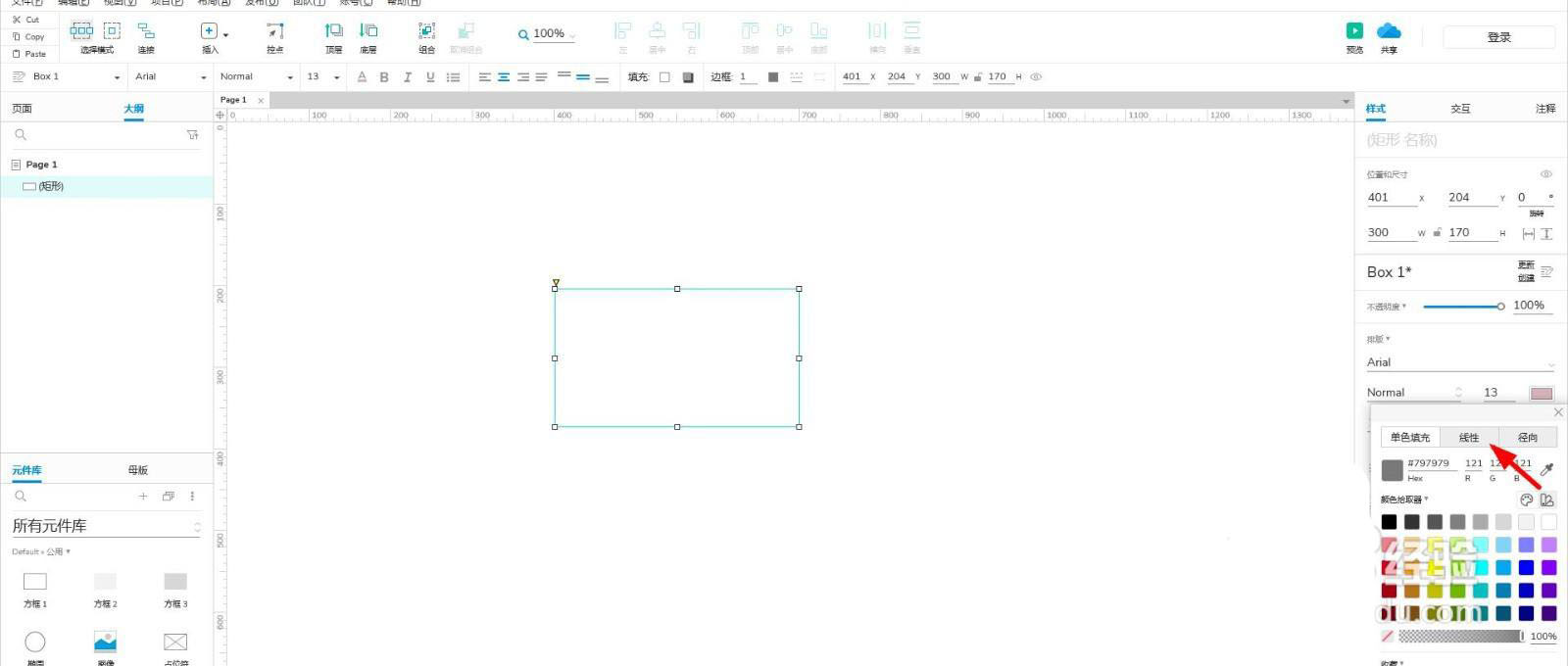Image resolution: width=1568 pixels, height=666 pixels.
Task: Click the Share (共享) cloud icon
Action: 1389,31
